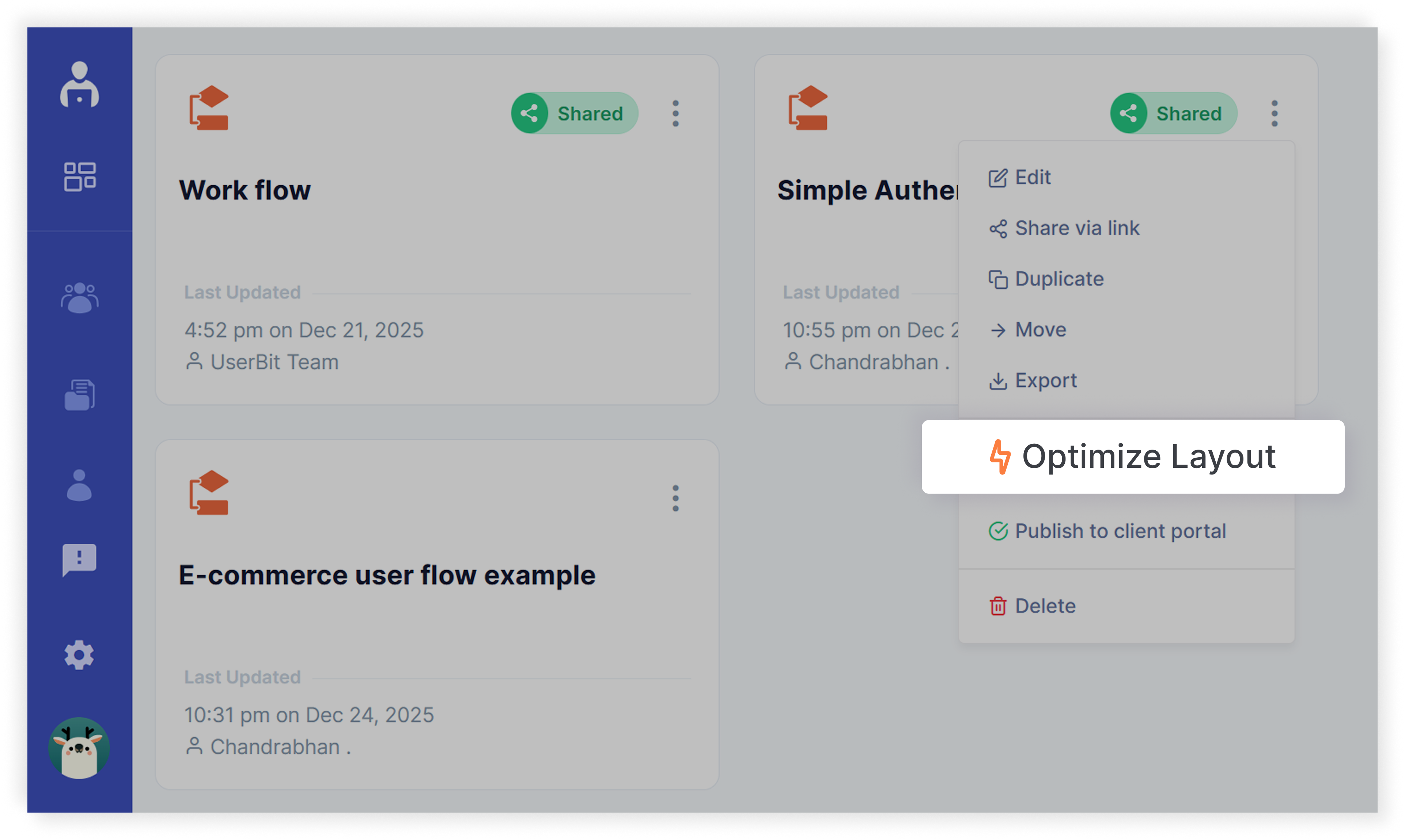The width and height of the screenshot is (1405, 840).
Task: Click the flowchart icon on the E-commerce card
Action: click(209, 494)
